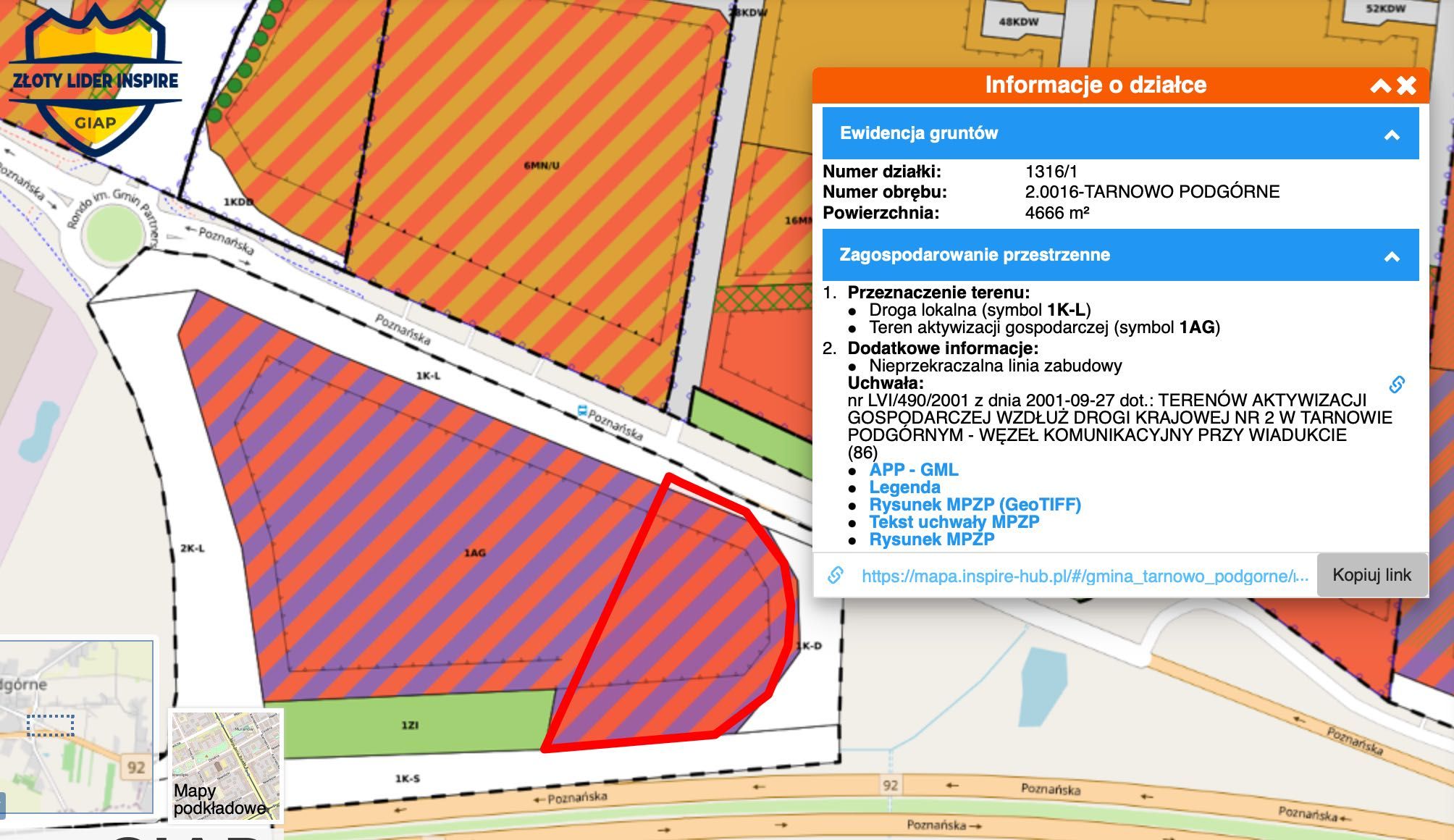Image resolution: width=1454 pixels, height=840 pixels.
Task: Click the 2K-L road label
Action: pos(192,549)
